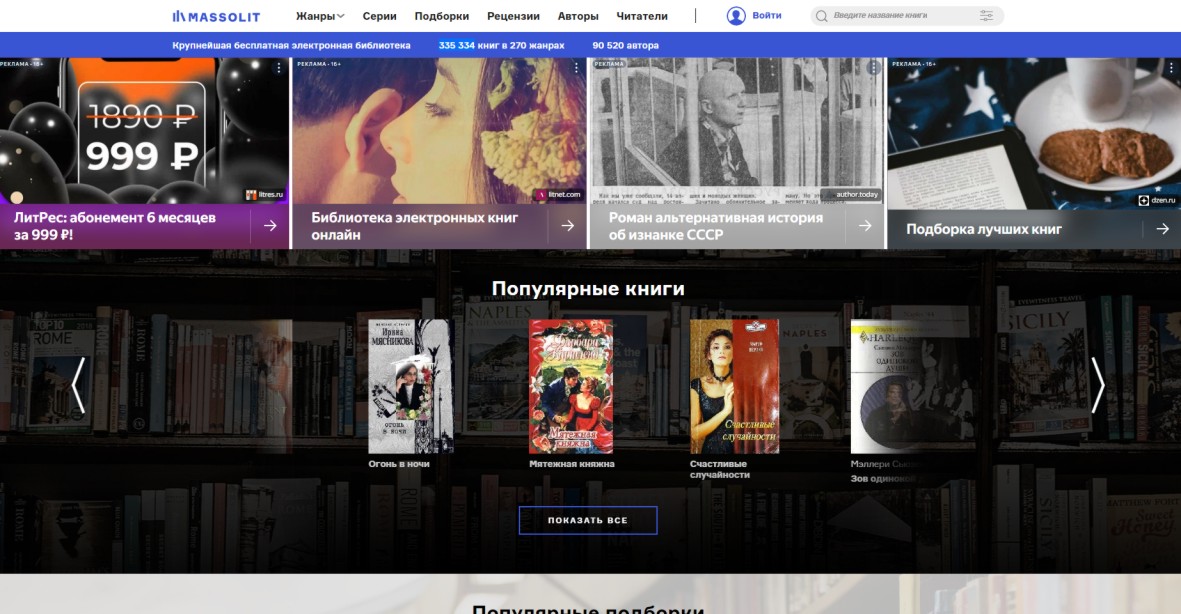This screenshot has width=1181, height=614.
Task: Go to the Рецензии section
Action: point(513,16)
